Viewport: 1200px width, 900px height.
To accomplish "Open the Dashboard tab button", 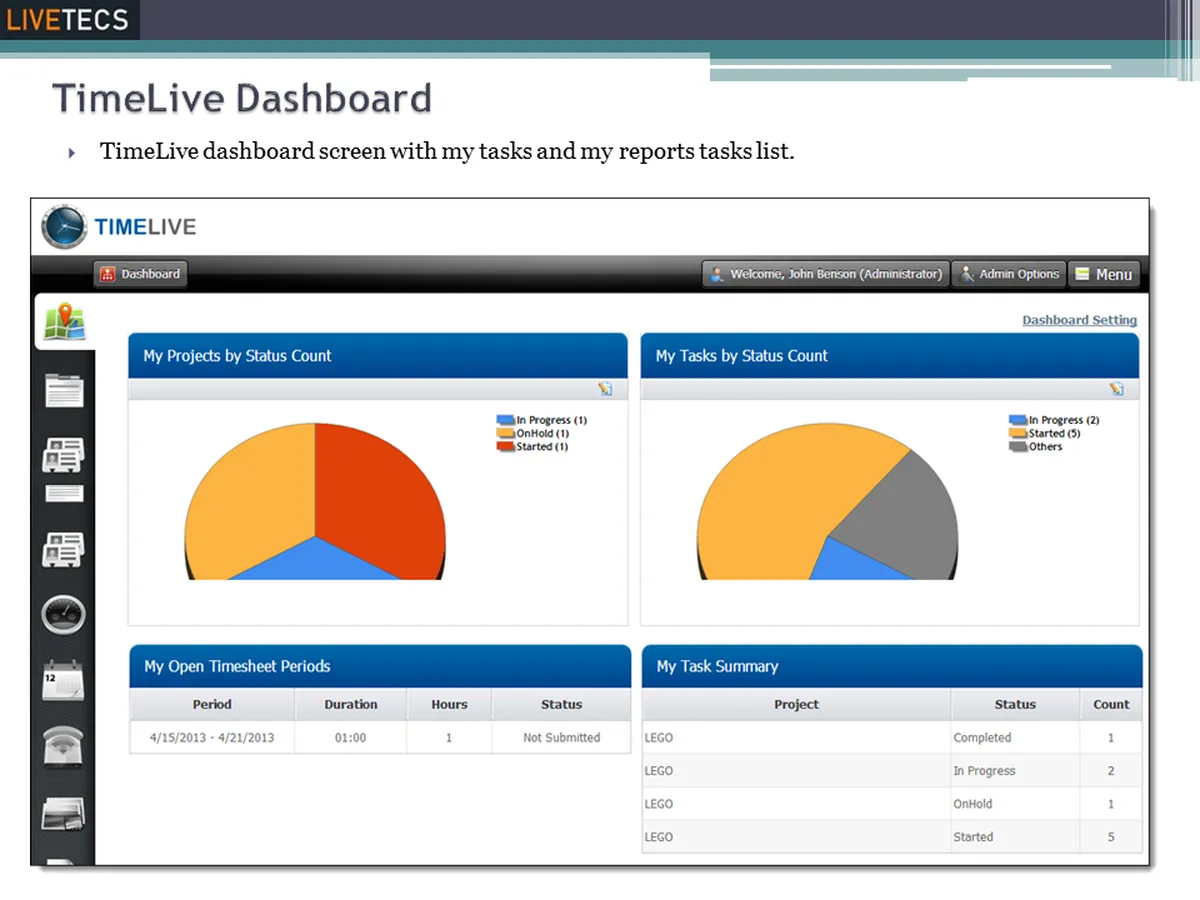I will pyautogui.click(x=140, y=274).
